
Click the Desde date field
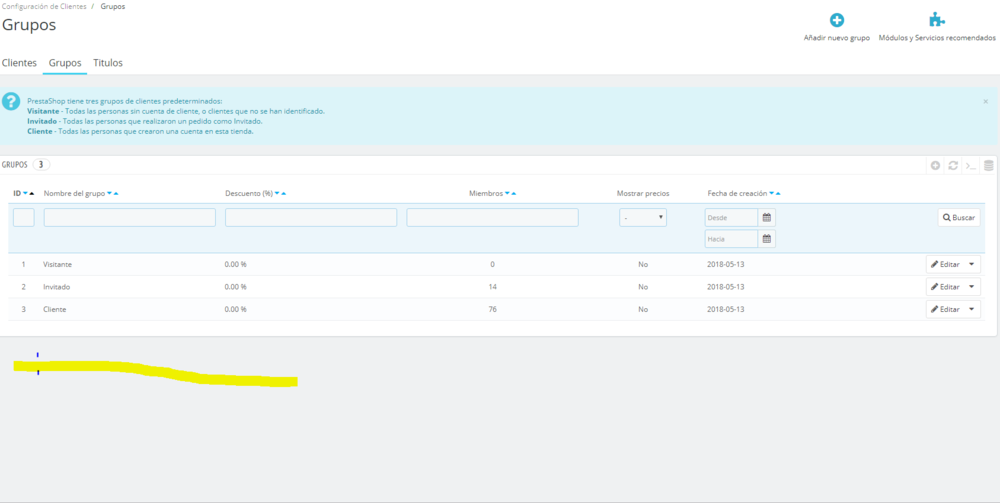[x=732, y=217]
